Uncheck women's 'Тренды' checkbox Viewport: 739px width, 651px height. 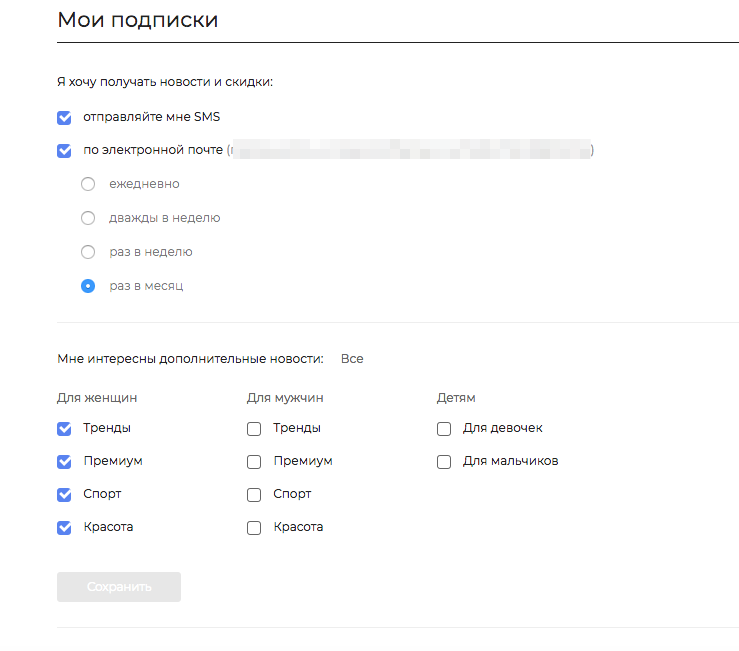tap(64, 429)
